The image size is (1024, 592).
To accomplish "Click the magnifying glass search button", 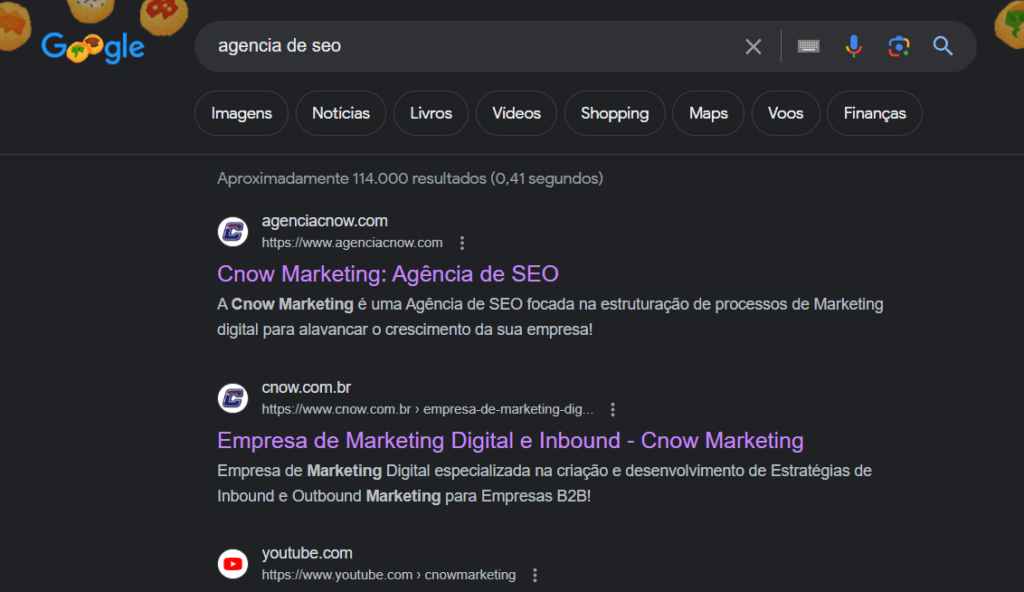I will 942,46.
